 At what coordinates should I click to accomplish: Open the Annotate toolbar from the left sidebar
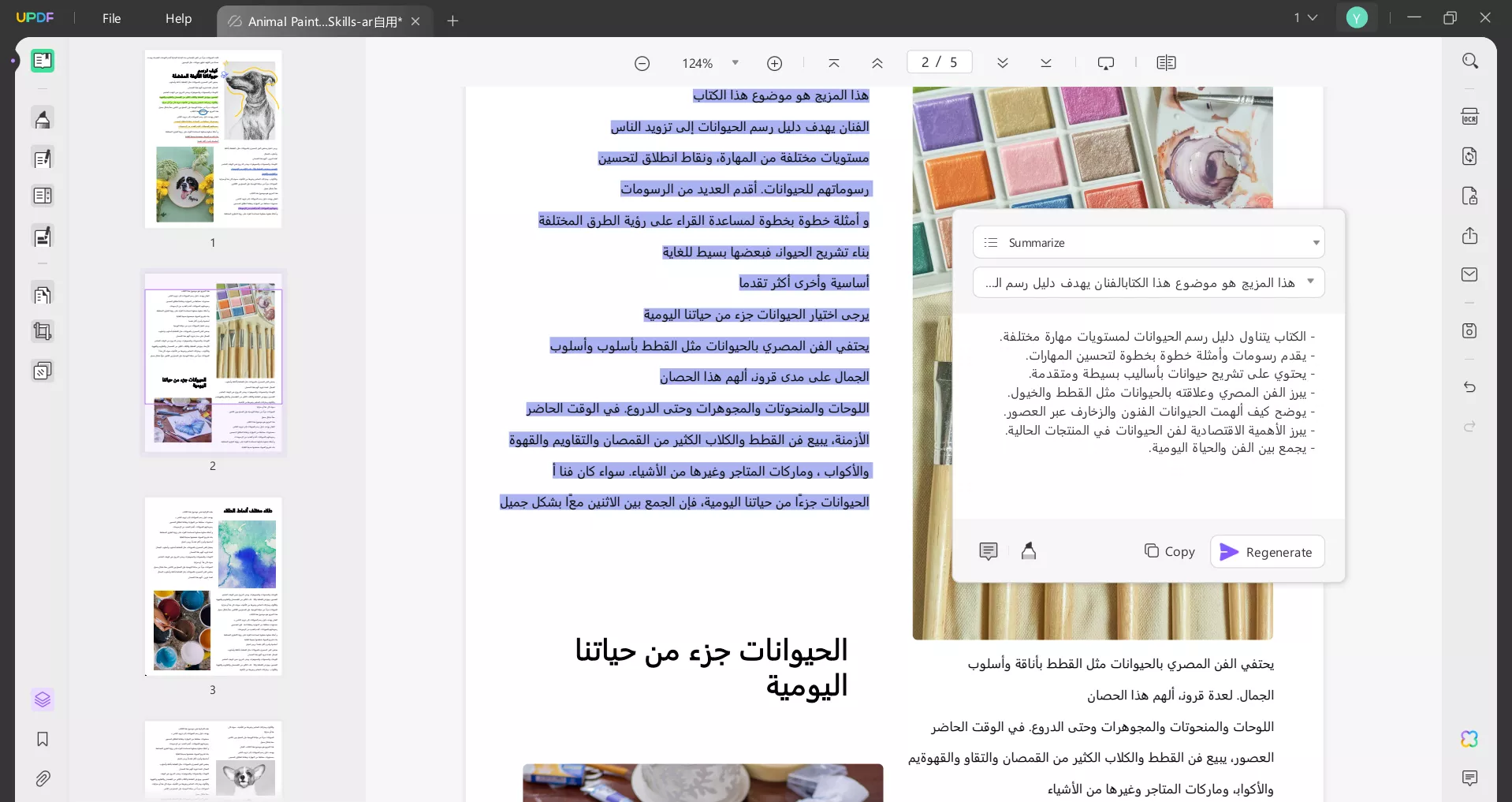pyautogui.click(x=43, y=119)
